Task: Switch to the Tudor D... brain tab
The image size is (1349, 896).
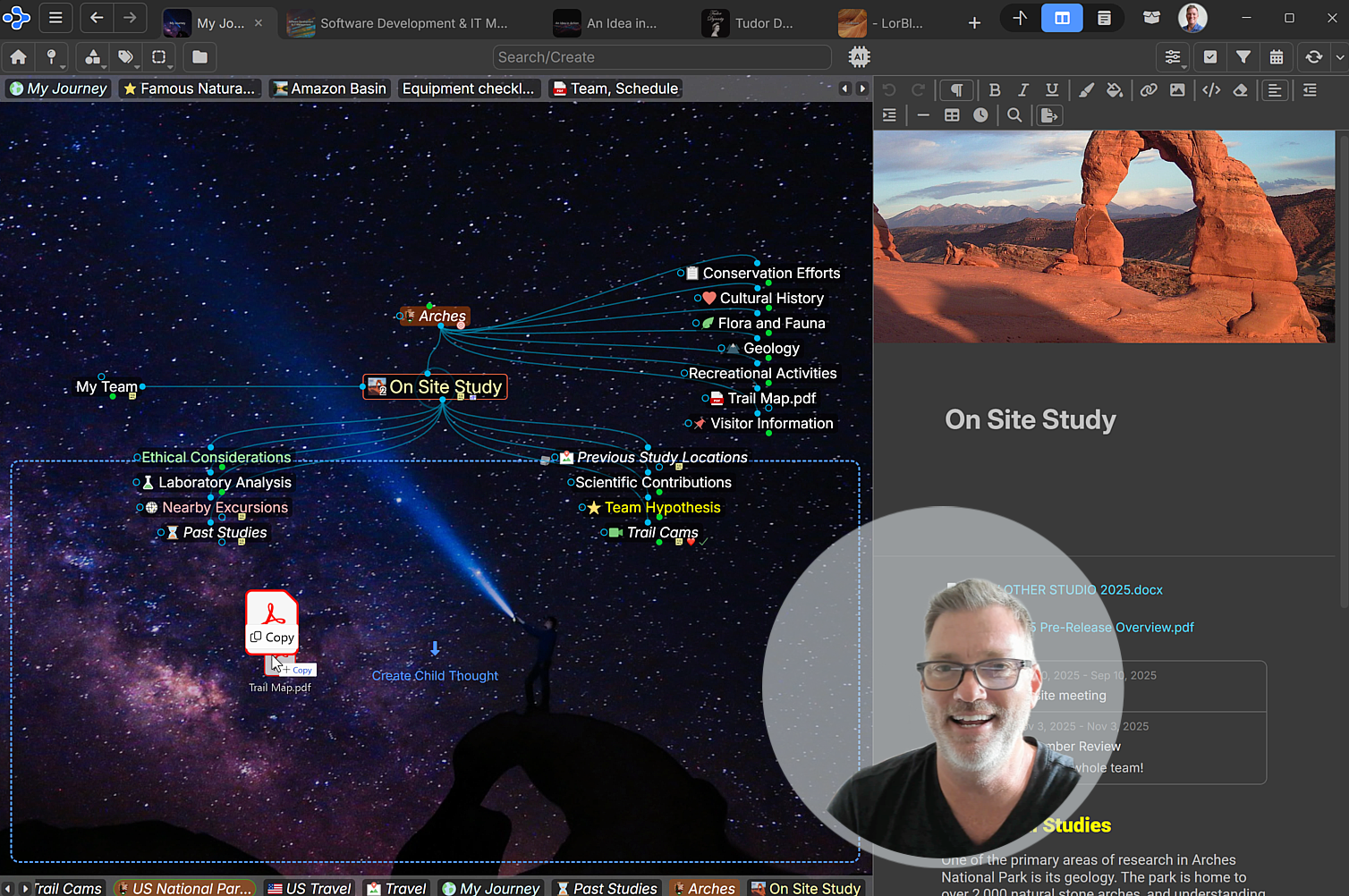Action: tap(748, 23)
